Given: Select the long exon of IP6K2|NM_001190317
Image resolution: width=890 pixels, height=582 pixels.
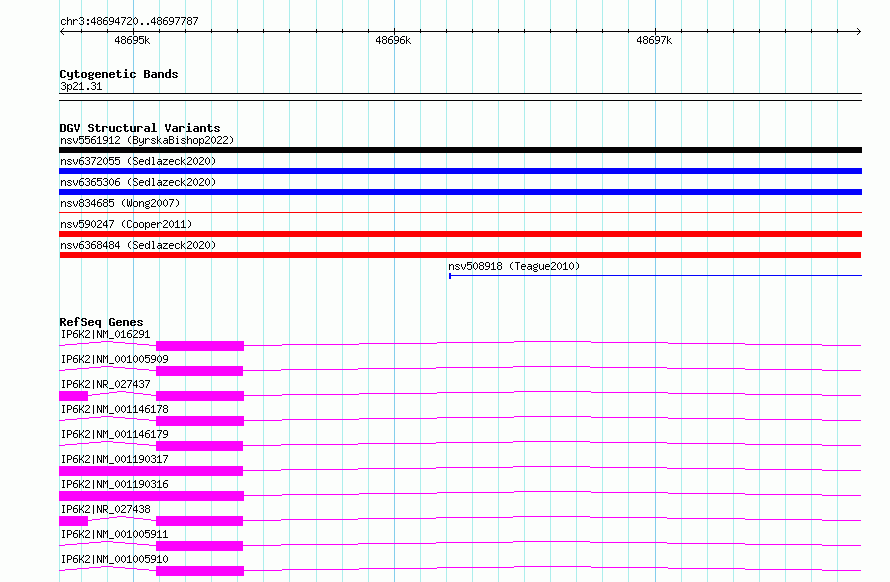Looking at the screenshot, I should [151, 471].
